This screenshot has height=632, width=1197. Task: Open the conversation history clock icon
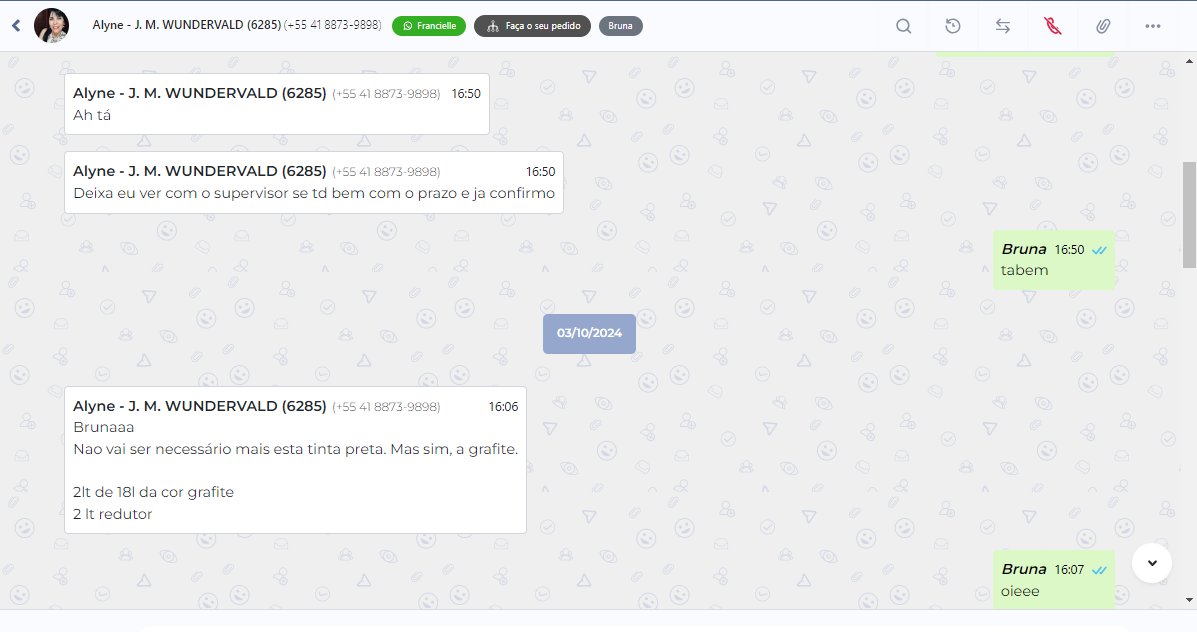point(953,26)
